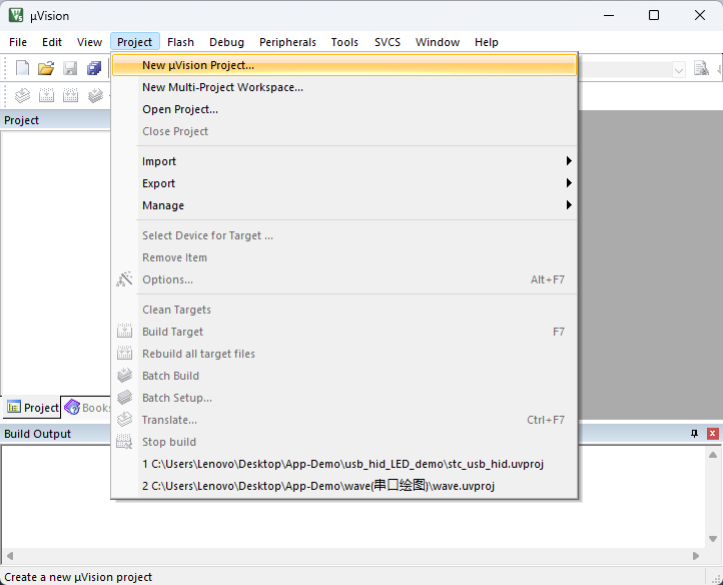
Task: Open the find text dropdown arrow
Action: (679, 69)
